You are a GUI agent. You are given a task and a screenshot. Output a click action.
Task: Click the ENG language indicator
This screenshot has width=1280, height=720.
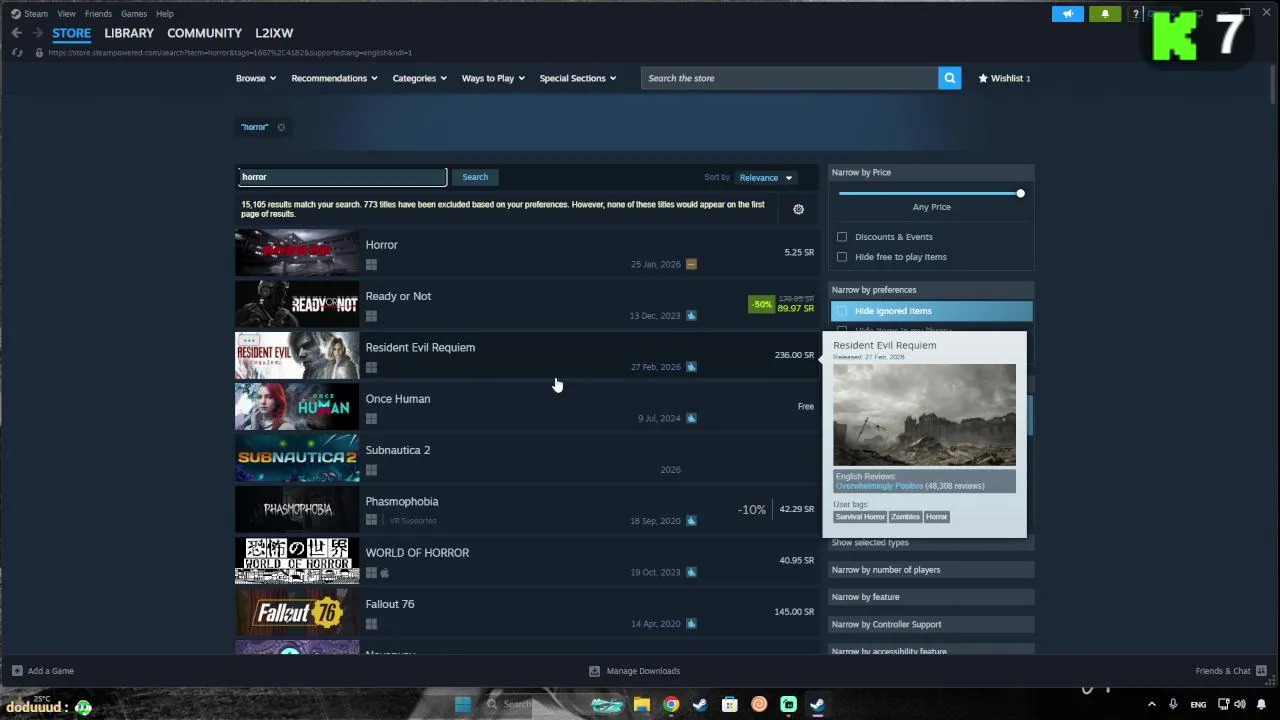[x=1198, y=705]
